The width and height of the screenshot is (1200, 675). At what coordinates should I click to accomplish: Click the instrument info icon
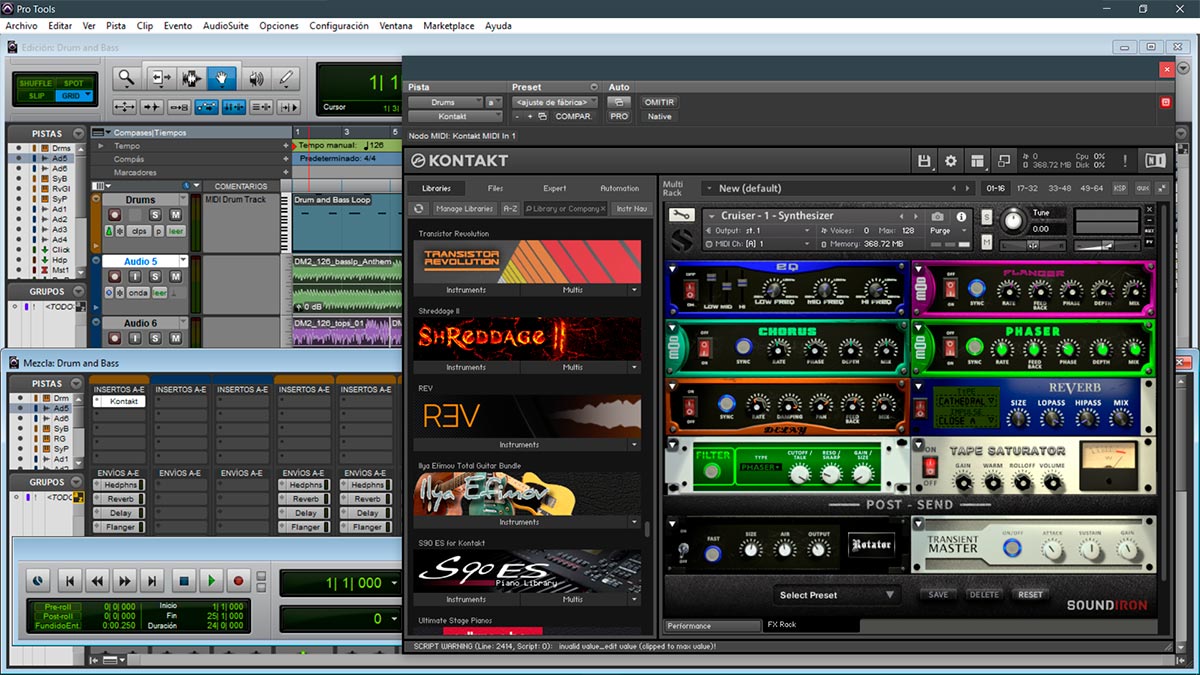click(961, 216)
